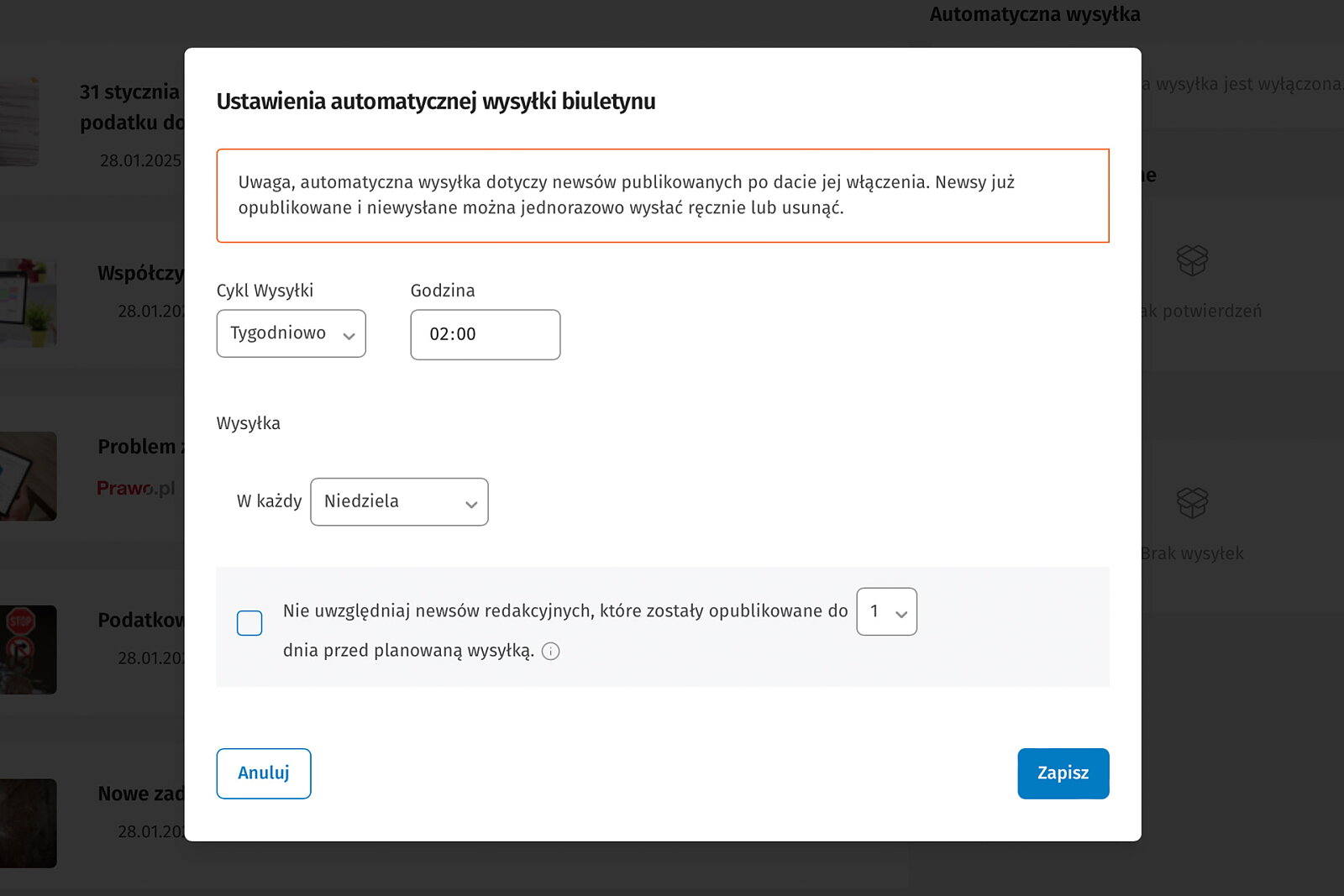This screenshot has height=896, width=1344.
Task: Click the box icon above potwierdzeń text
Action: tap(1192, 260)
